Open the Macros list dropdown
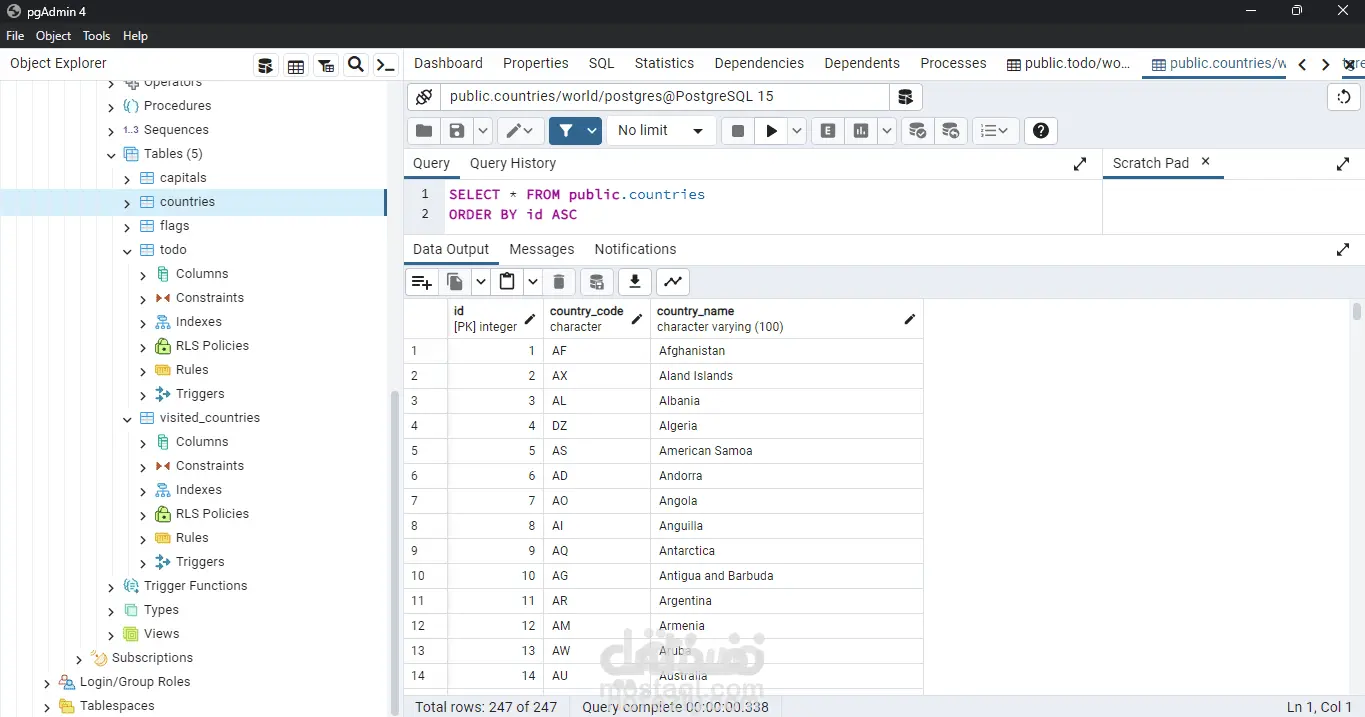 click(x=994, y=131)
